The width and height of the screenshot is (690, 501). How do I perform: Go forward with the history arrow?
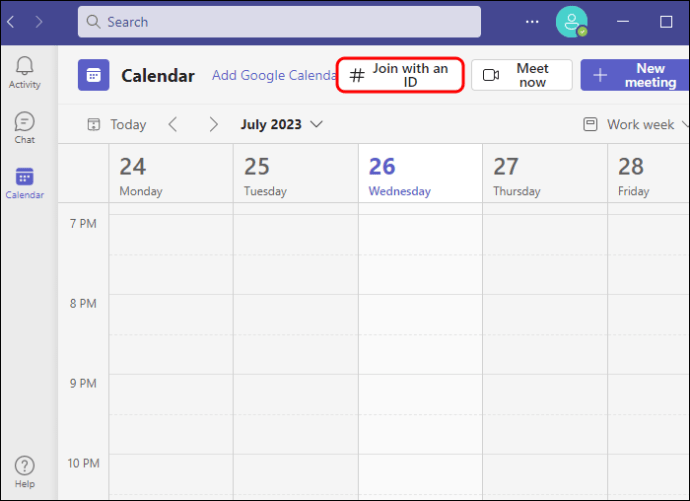(38, 21)
